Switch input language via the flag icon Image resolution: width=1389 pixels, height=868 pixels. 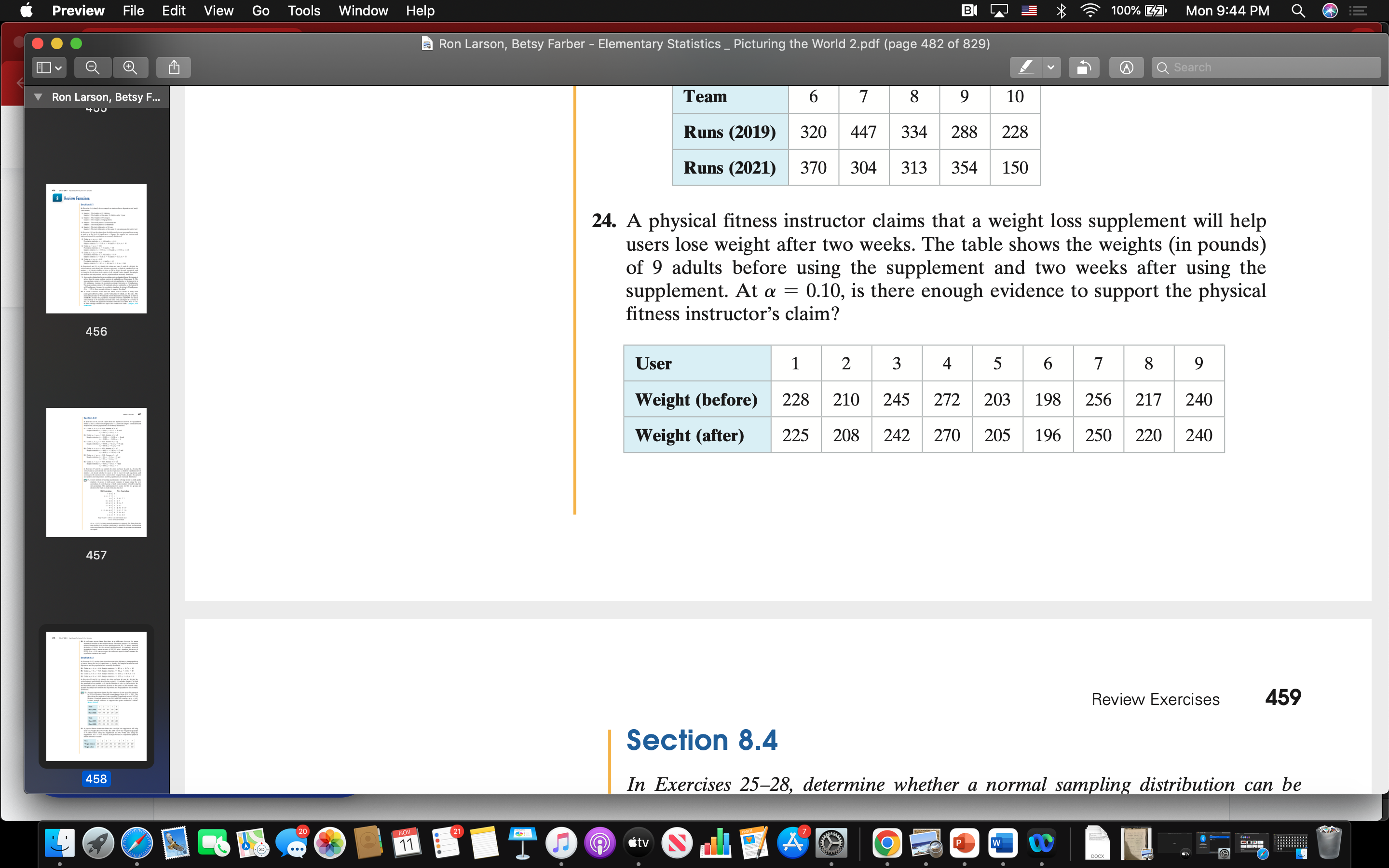pos(1029,10)
